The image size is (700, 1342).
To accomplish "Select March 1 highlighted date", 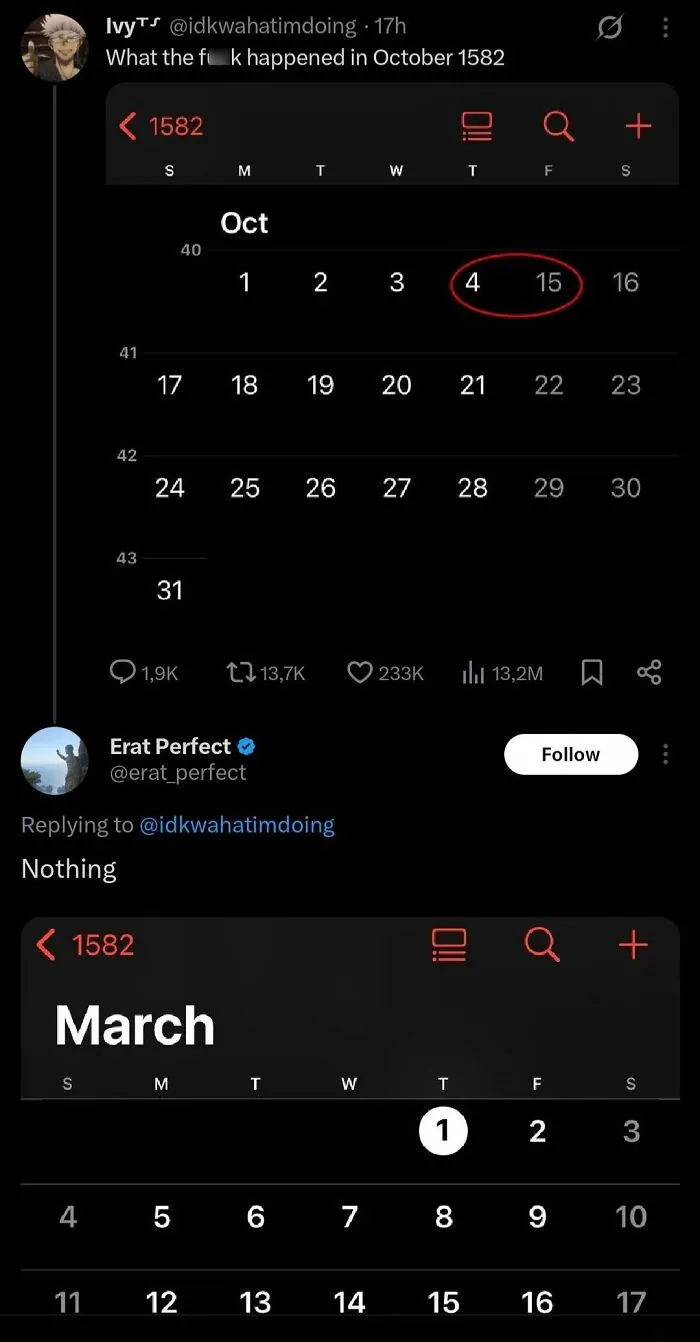I will pyautogui.click(x=443, y=1131).
